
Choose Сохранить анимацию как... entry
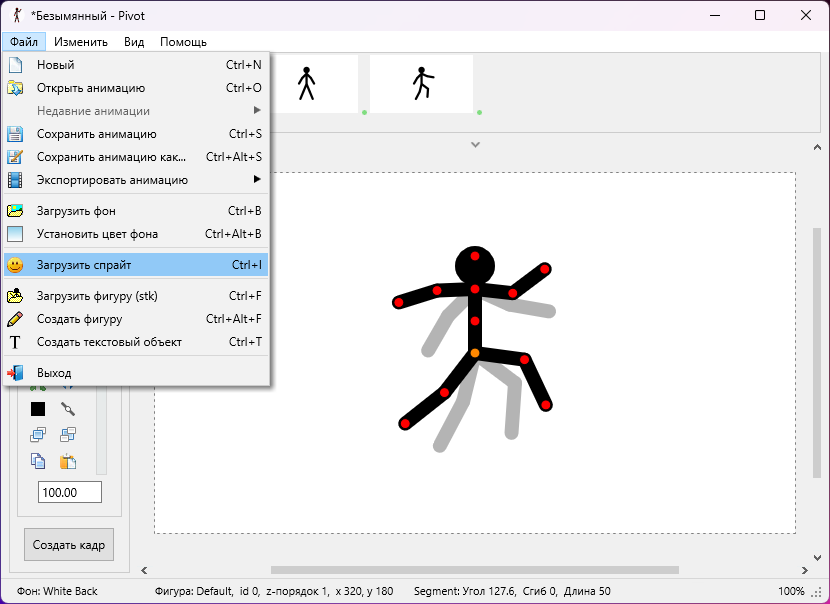point(136,157)
